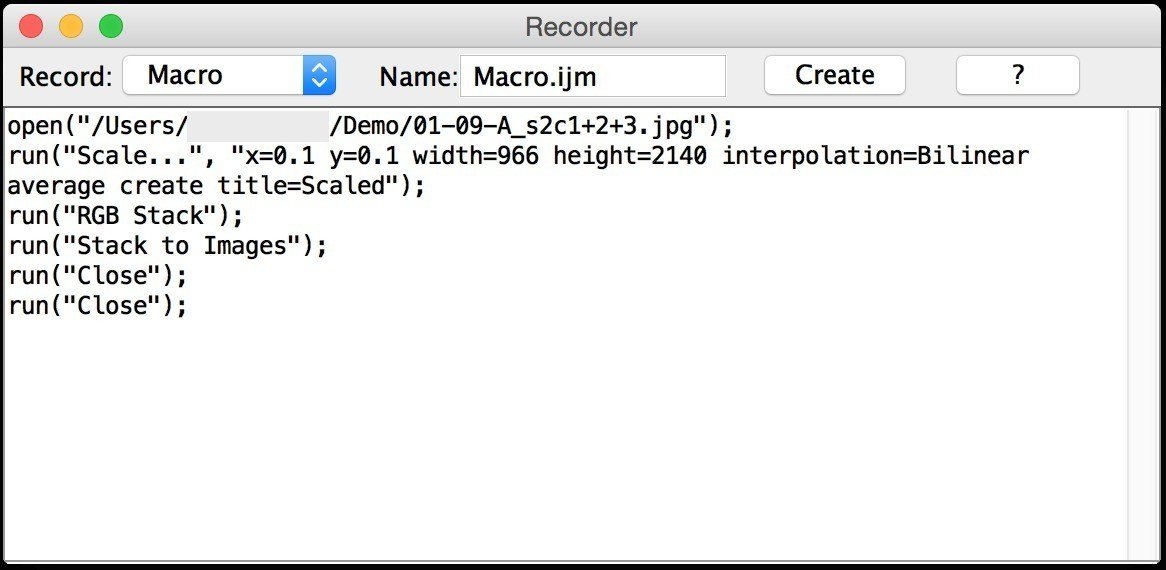Minimize the Recorder window with yellow button
The image size is (1166, 570).
click(x=71, y=27)
